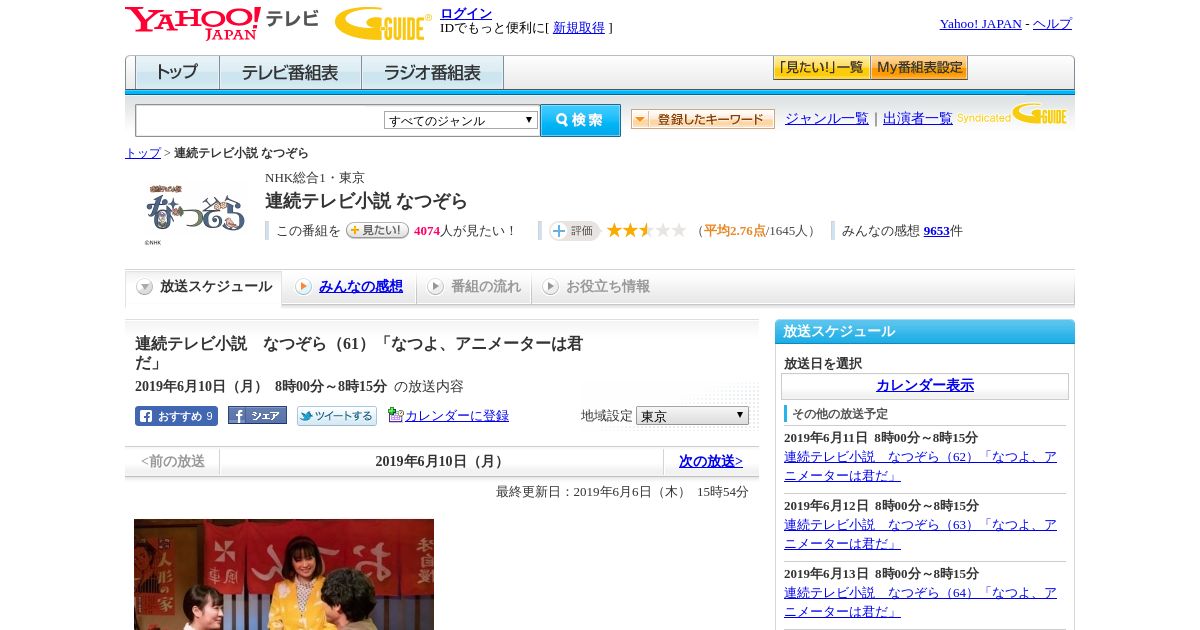Open episode (63) なつぞら link

point(920,534)
